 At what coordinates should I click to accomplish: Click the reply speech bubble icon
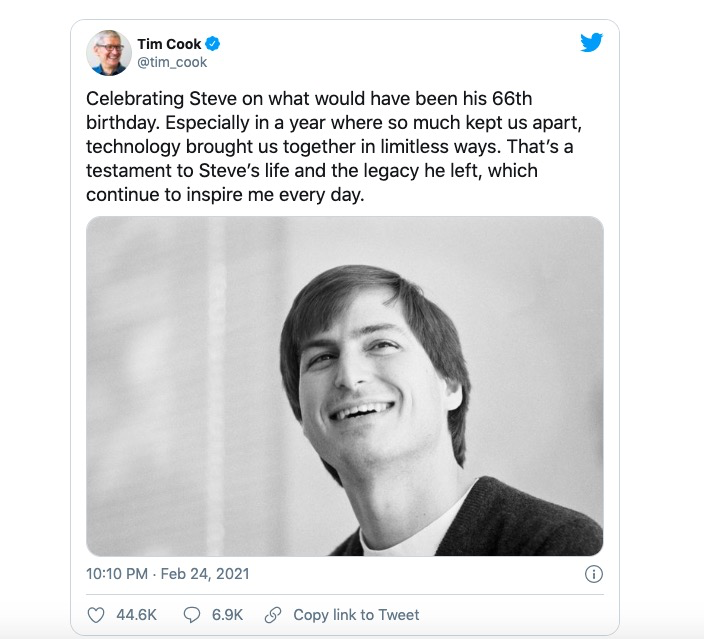tap(192, 615)
